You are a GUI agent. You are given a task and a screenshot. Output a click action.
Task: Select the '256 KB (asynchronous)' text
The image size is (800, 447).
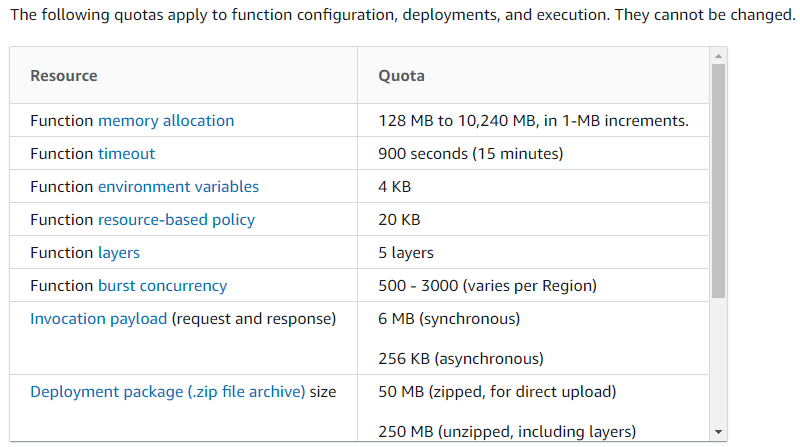461,359
